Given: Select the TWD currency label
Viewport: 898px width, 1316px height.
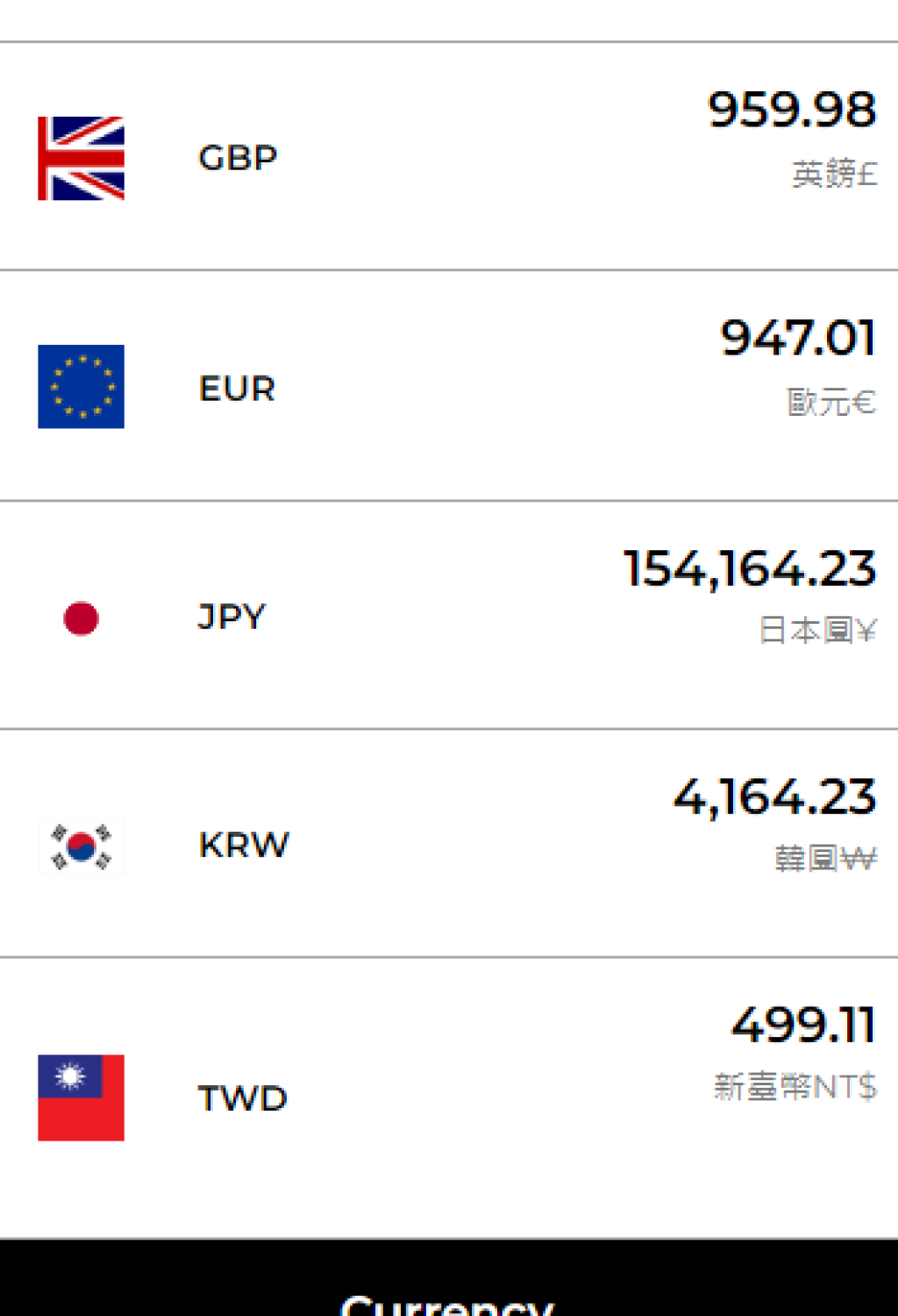Looking at the screenshot, I should [243, 1098].
